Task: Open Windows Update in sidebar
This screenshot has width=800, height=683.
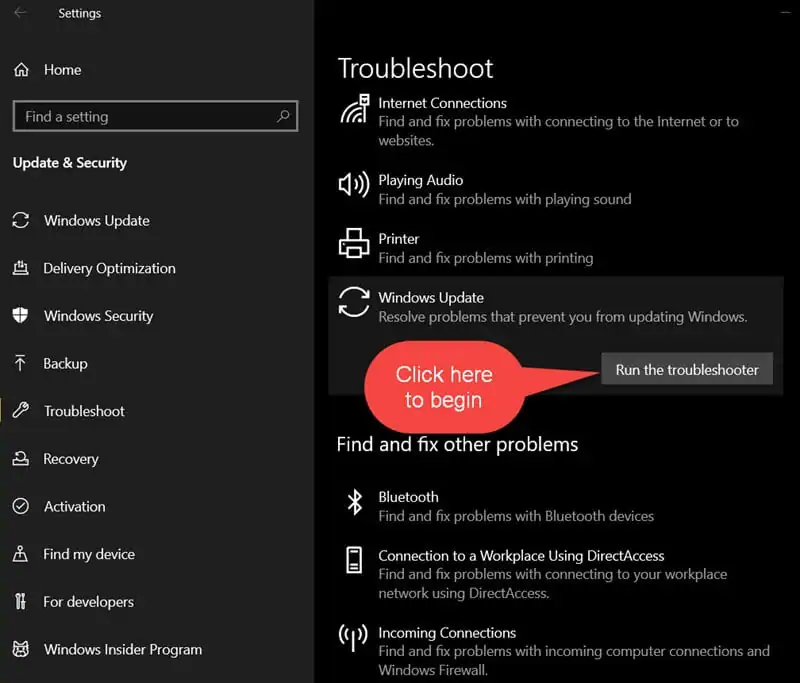Action: point(97,220)
